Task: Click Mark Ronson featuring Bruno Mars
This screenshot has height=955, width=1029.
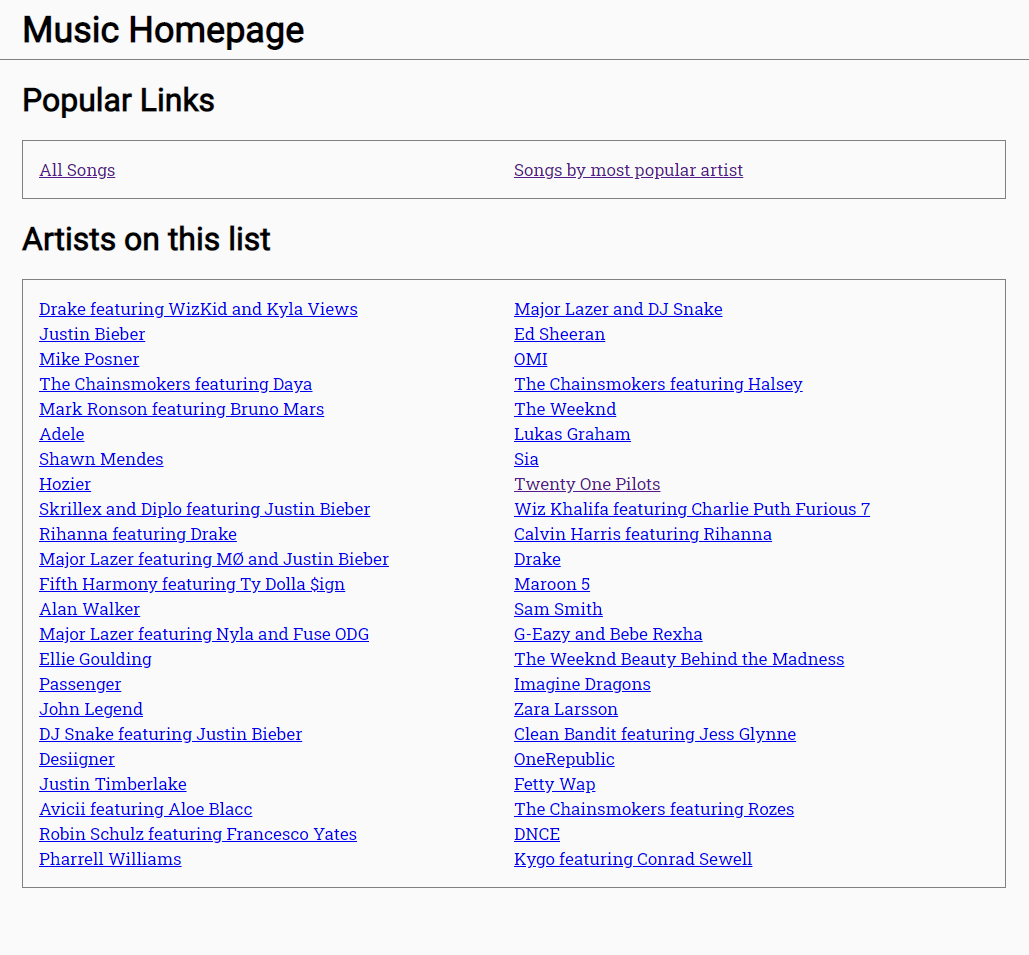Action: point(182,409)
